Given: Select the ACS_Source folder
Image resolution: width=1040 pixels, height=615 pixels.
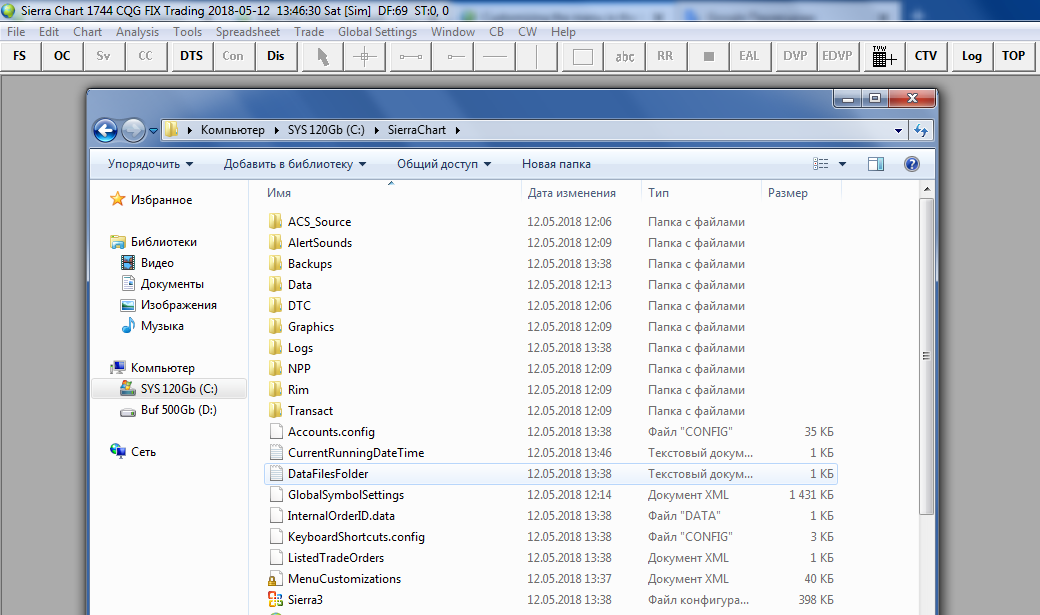Looking at the screenshot, I should pyautogui.click(x=319, y=222).
